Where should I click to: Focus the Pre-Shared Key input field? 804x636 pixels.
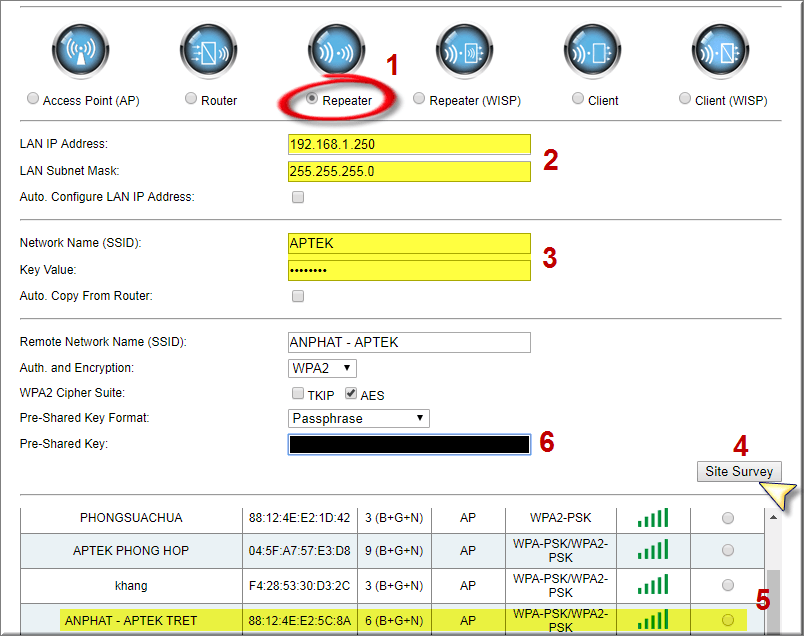click(409, 444)
